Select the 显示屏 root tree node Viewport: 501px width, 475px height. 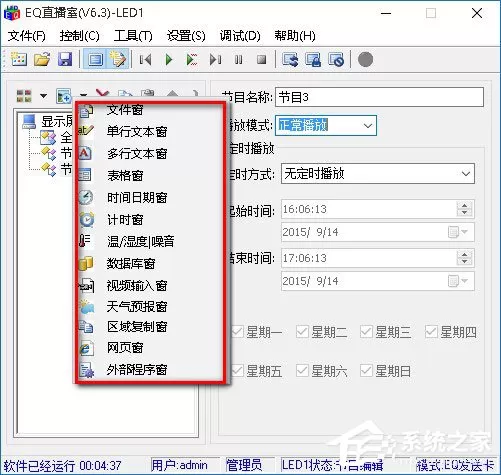[x=47, y=122]
